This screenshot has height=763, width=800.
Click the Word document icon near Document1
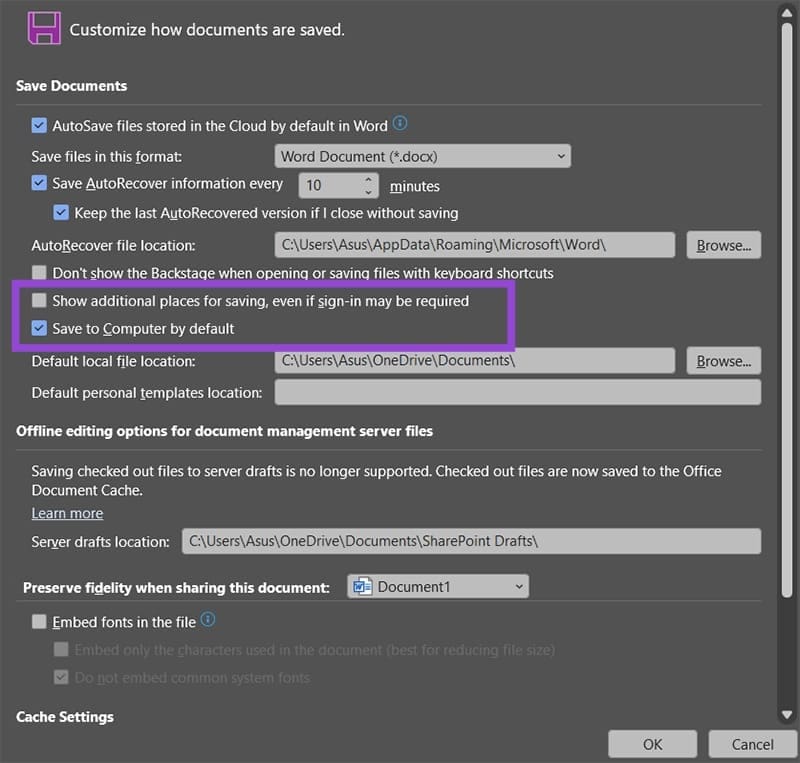click(365, 588)
